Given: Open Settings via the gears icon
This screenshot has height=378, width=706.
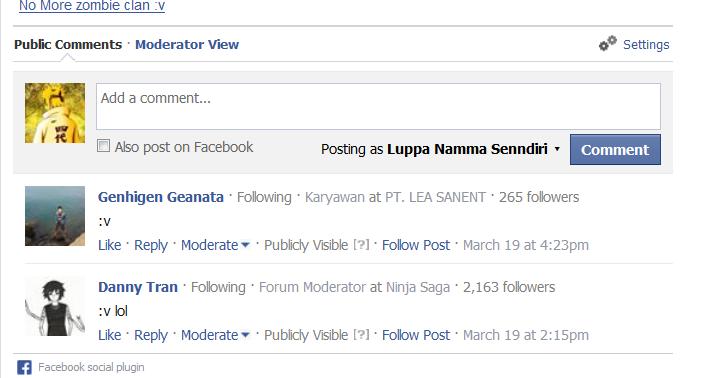Looking at the screenshot, I should [x=607, y=43].
